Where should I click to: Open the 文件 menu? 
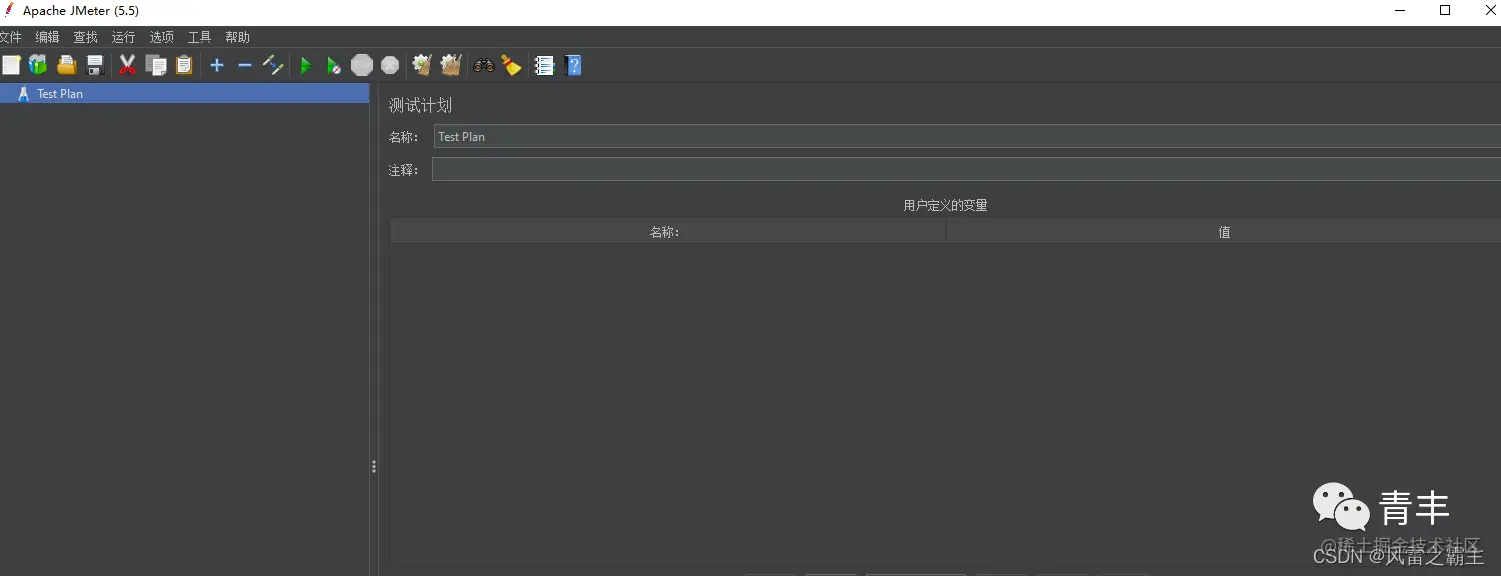click(10, 37)
